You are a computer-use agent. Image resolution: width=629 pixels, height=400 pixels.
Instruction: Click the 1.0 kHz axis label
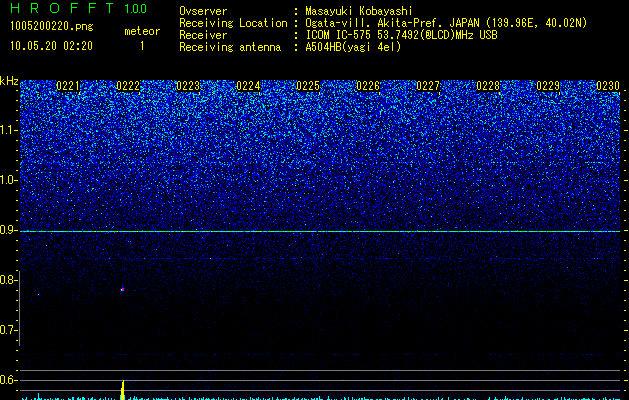pyautogui.click(x=8, y=180)
